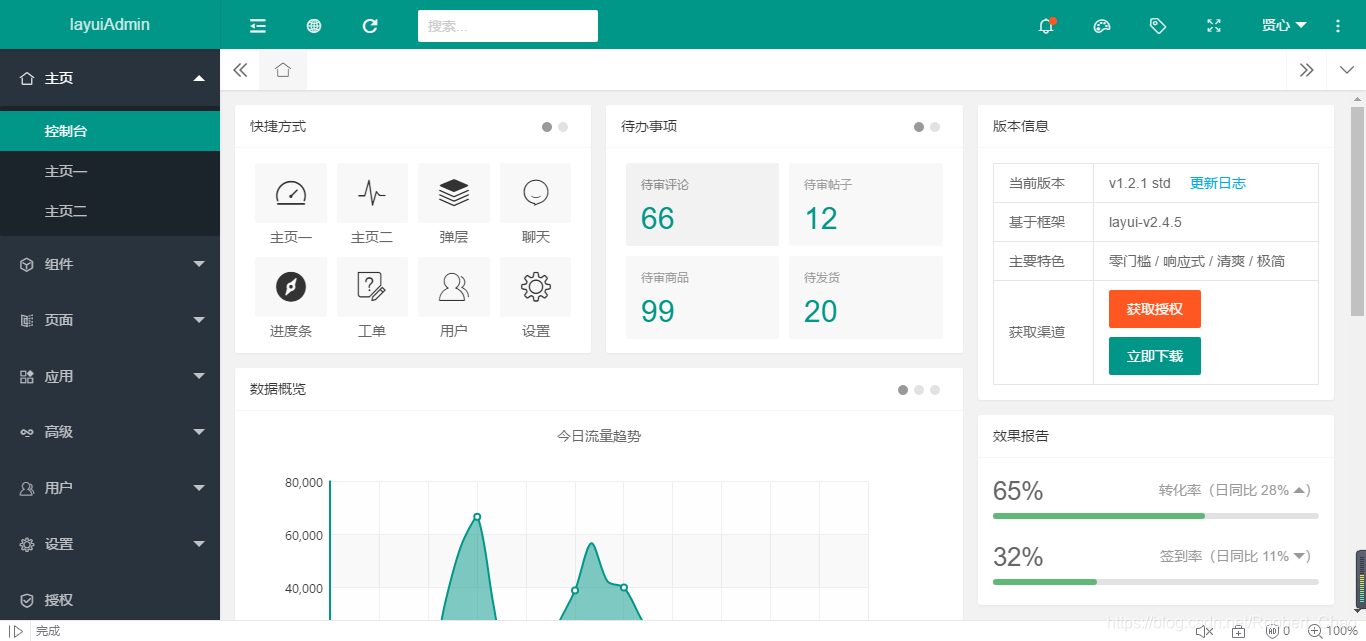Open the 更新日志 link
1366x641 pixels.
(x=1218, y=183)
